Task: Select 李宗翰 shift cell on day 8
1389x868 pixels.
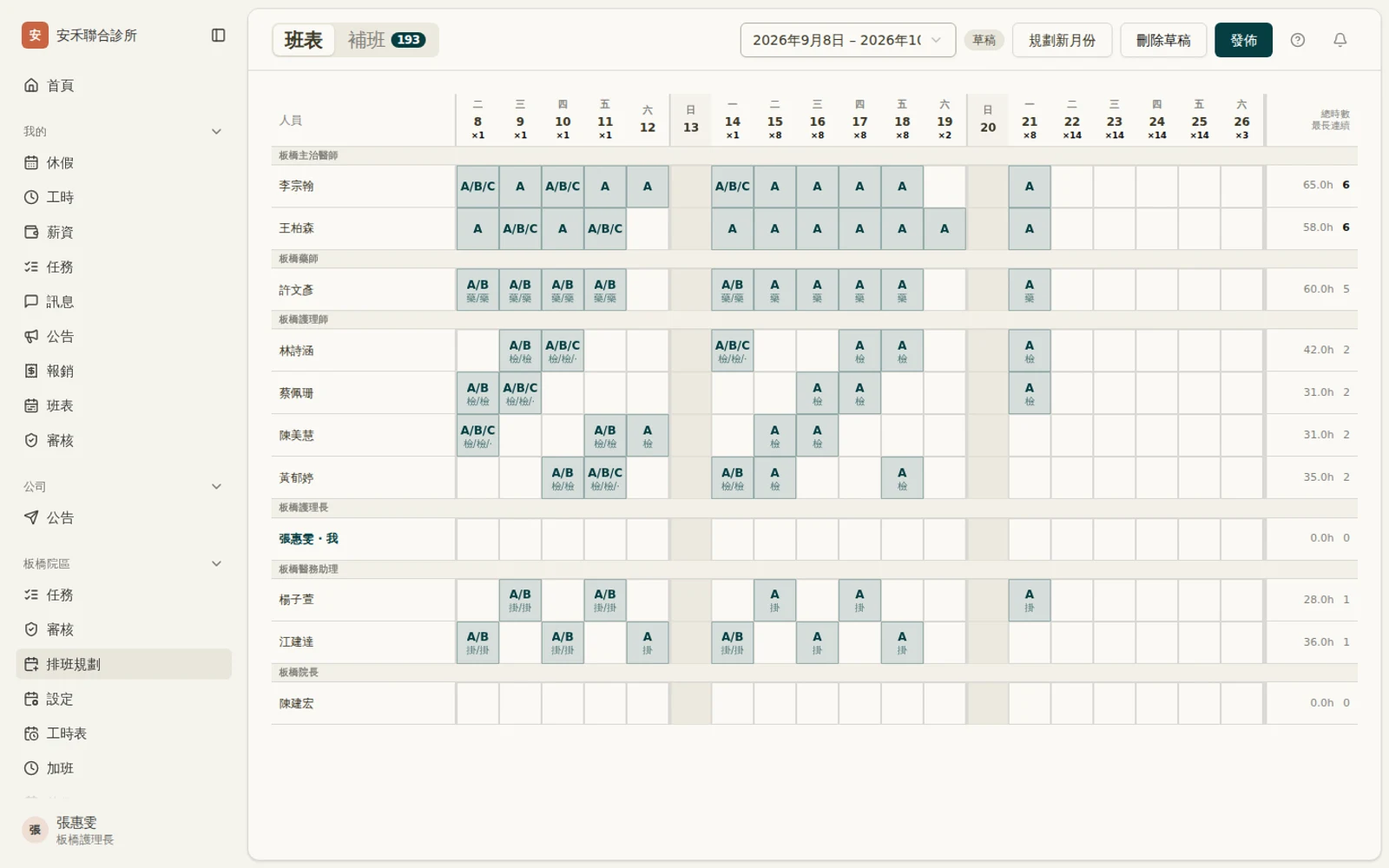Action: click(477, 187)
